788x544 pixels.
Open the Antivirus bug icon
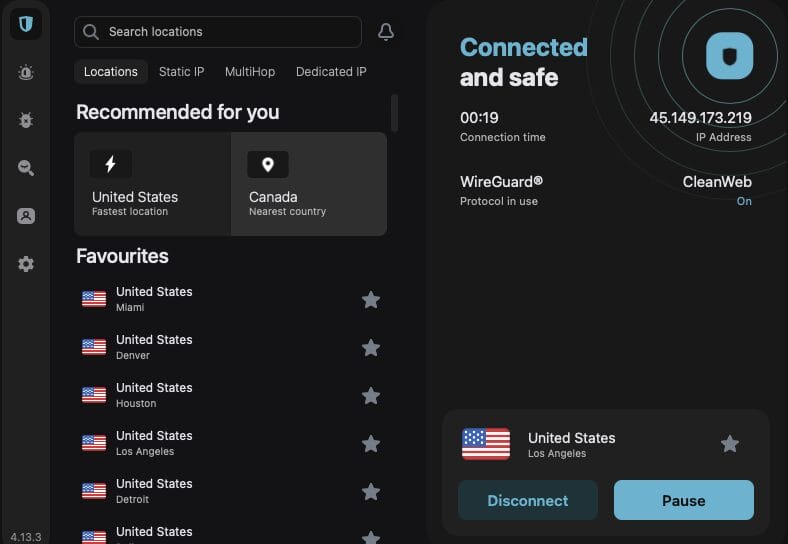coord(26,120)
